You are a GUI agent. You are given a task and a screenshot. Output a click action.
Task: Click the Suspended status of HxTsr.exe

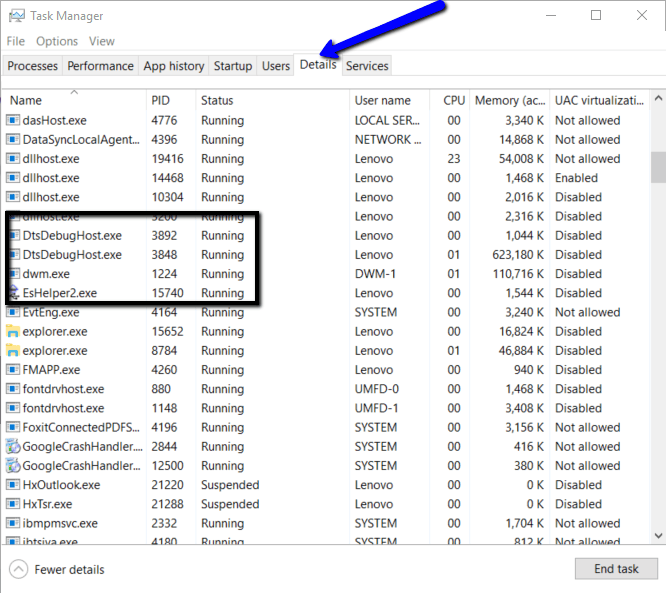230,504
